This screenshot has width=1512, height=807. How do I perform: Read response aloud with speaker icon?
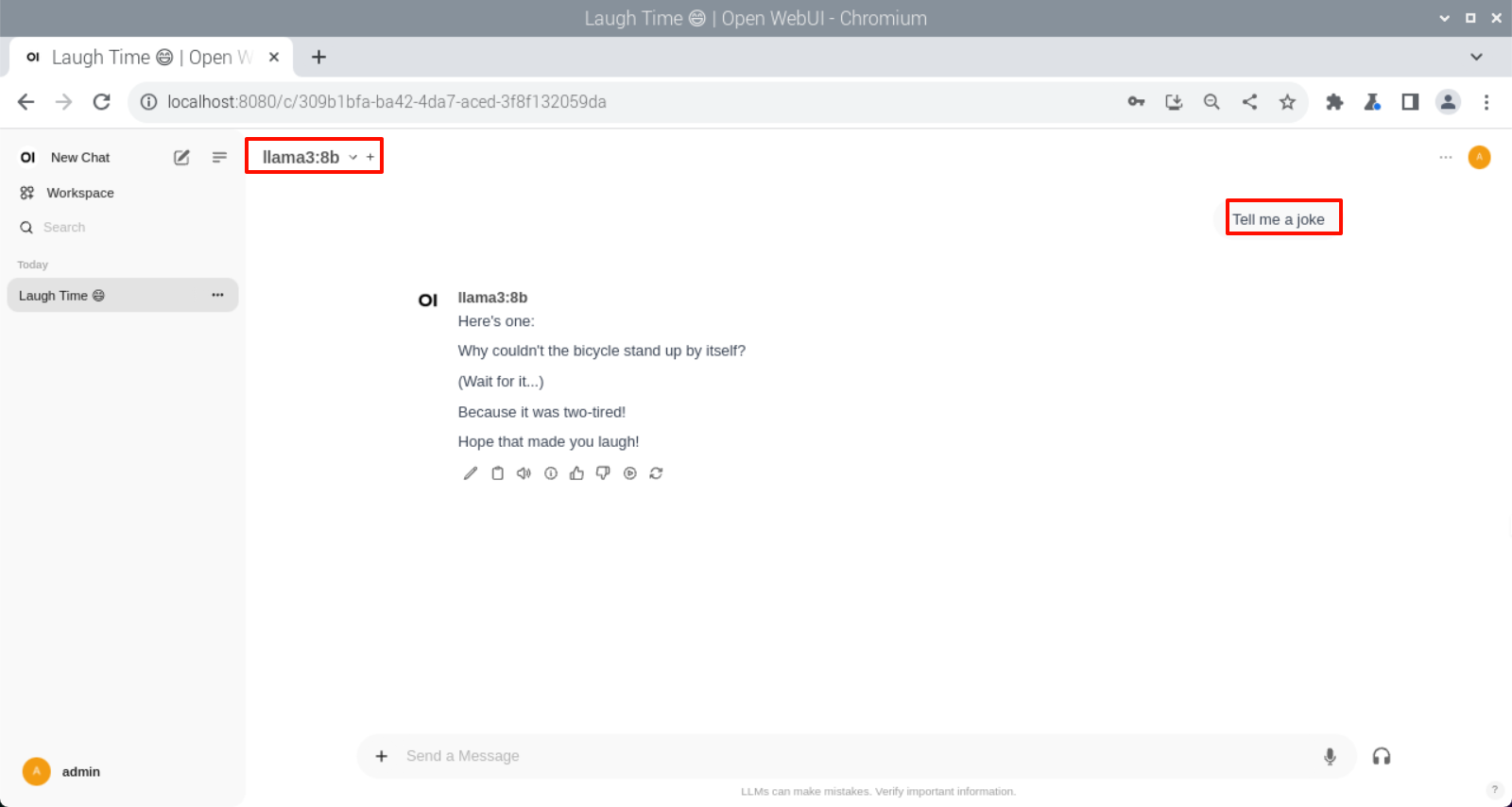(524, 473)
